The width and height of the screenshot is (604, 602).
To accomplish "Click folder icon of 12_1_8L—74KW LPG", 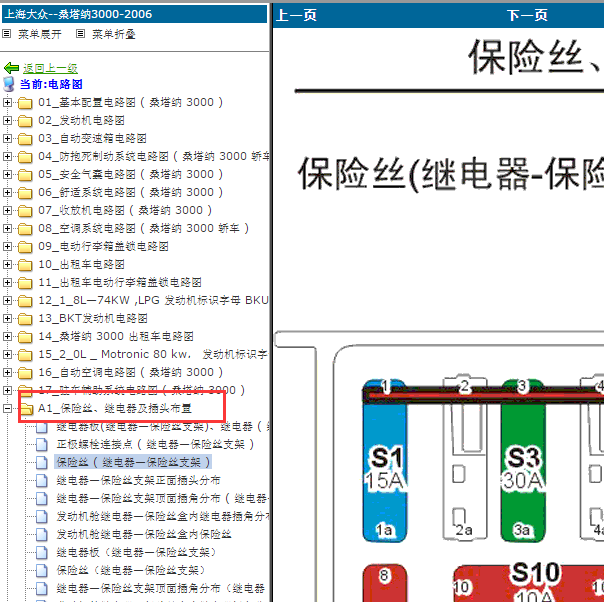I will tap(25, 300).
